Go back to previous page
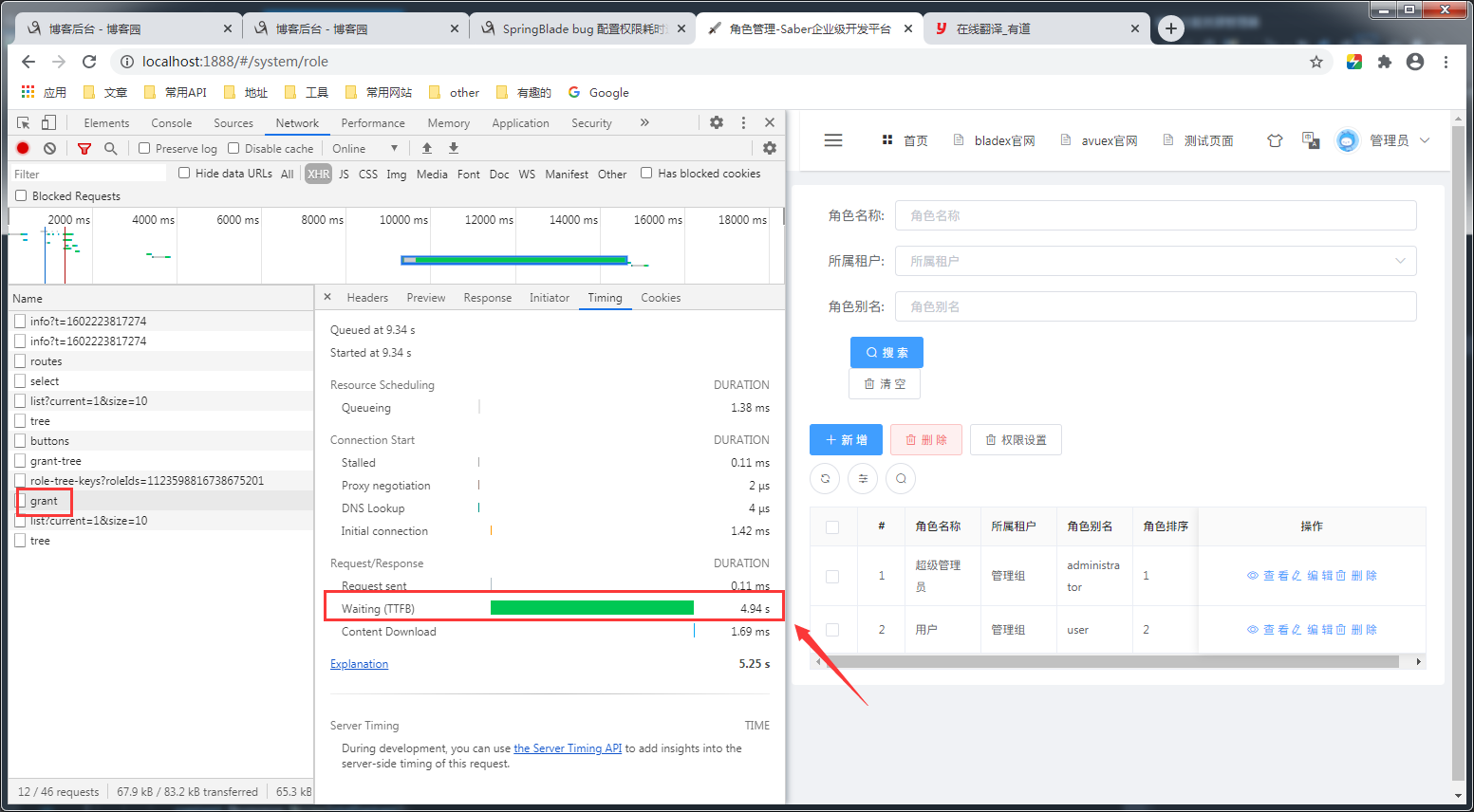 (x=28, y=62)
